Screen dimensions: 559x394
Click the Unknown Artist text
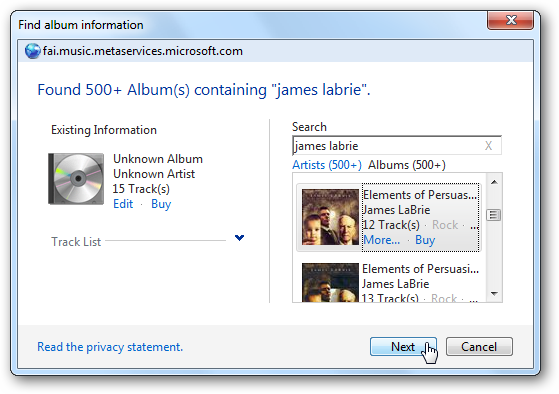[x=154, y=174]
